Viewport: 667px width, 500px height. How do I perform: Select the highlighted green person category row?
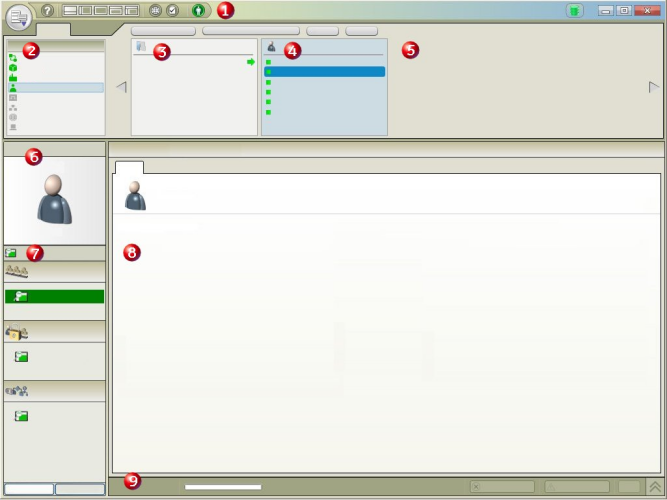(x=56, y=88)
